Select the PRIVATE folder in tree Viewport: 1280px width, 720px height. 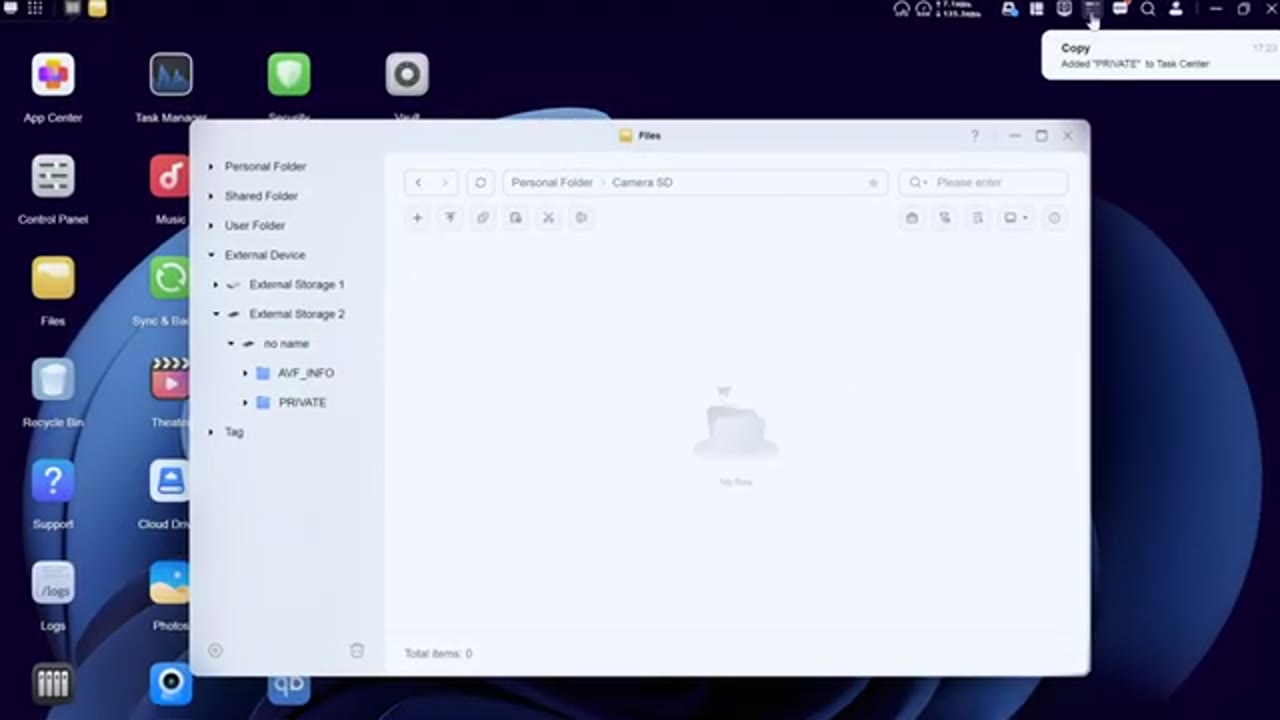pos(302,403)
